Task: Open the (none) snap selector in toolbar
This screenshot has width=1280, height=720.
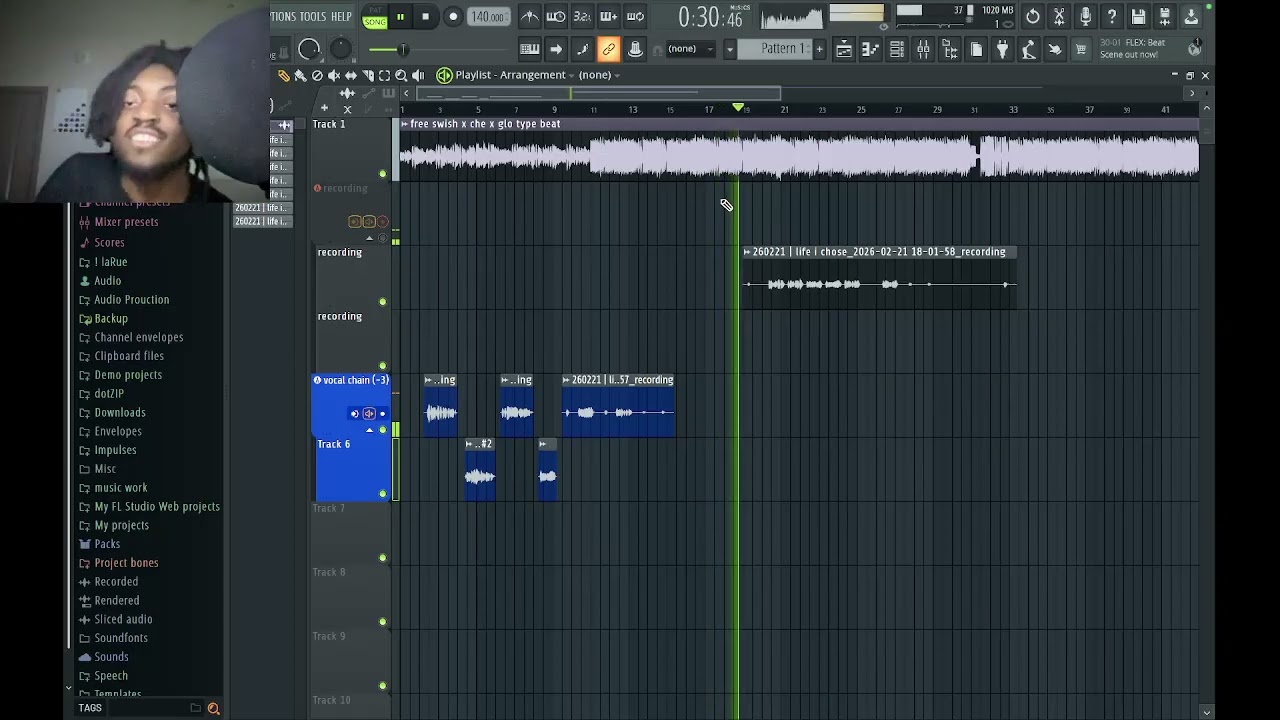Action: (x=691, y=49)
